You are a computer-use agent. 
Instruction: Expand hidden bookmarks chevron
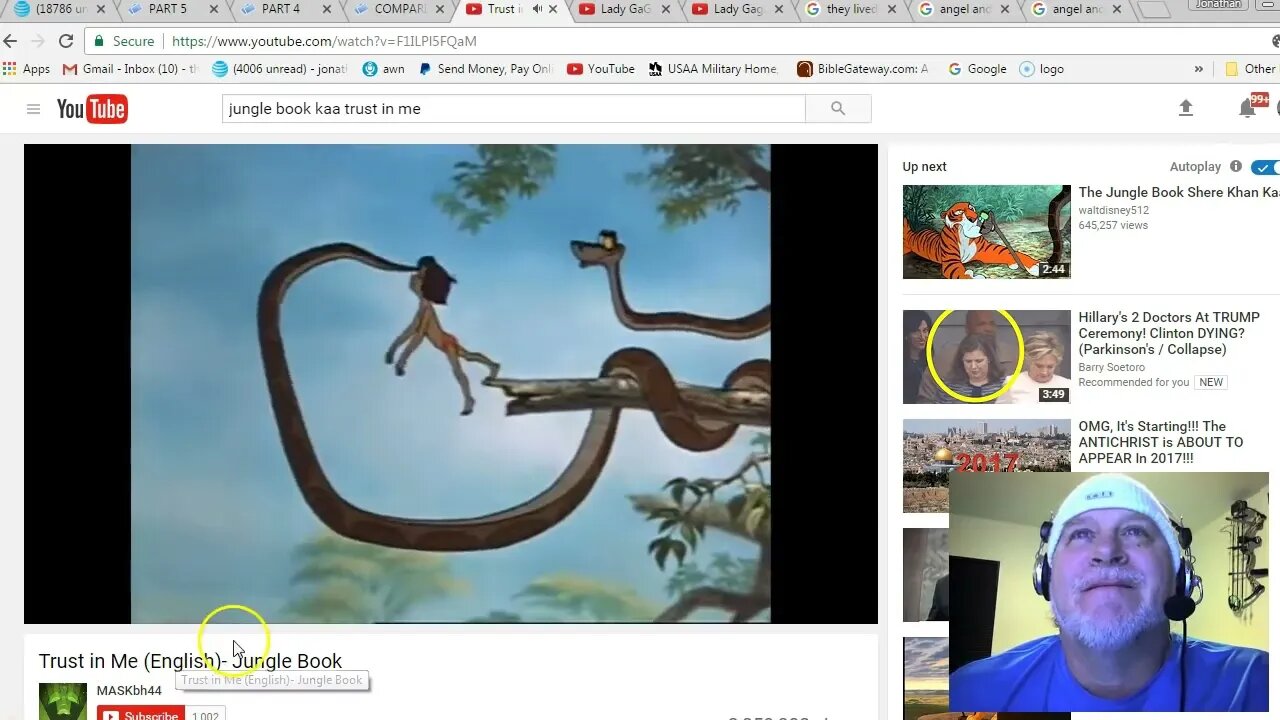[1198, 69]
